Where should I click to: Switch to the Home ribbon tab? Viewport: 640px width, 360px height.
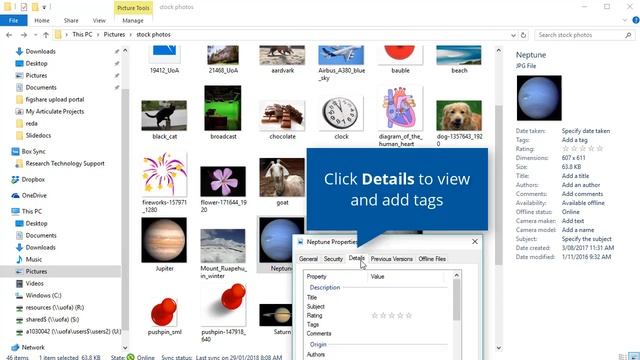42,20
